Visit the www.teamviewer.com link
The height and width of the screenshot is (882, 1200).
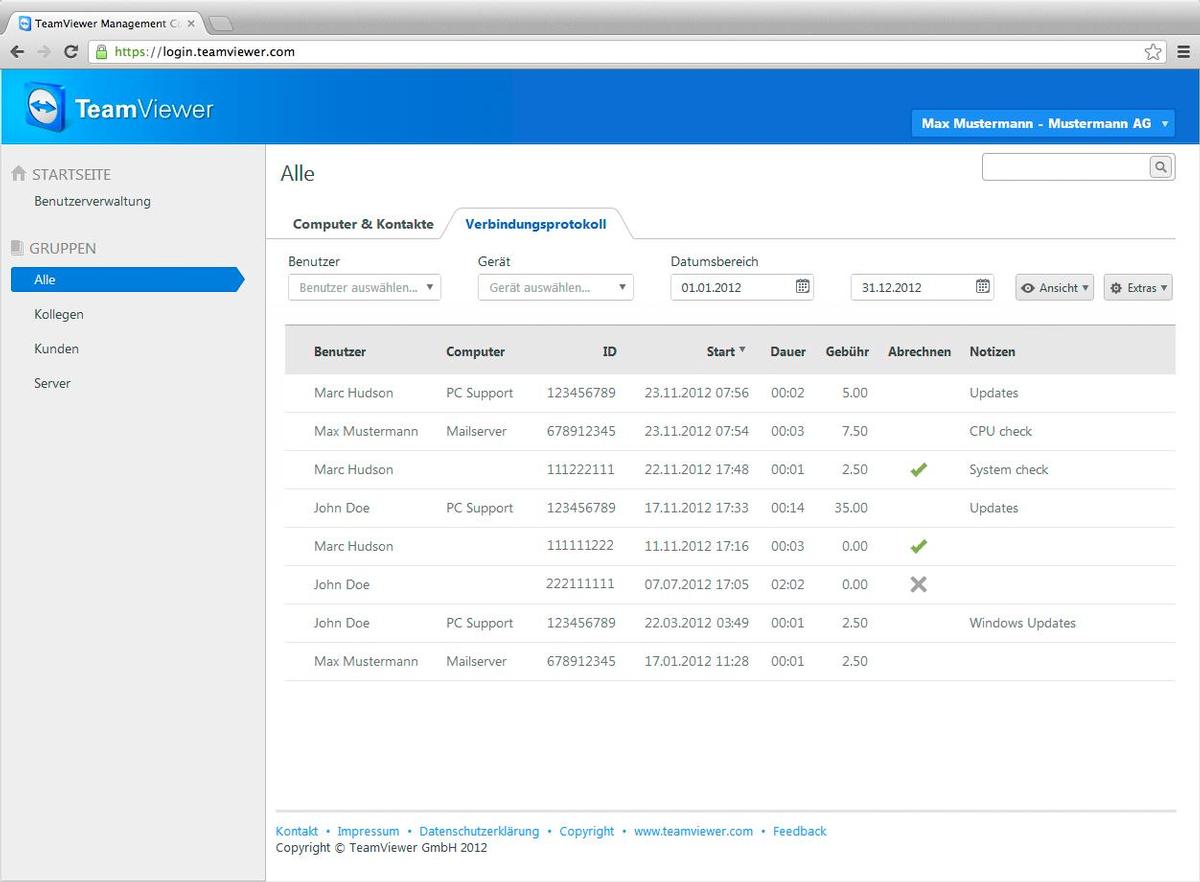coord(693,831)
